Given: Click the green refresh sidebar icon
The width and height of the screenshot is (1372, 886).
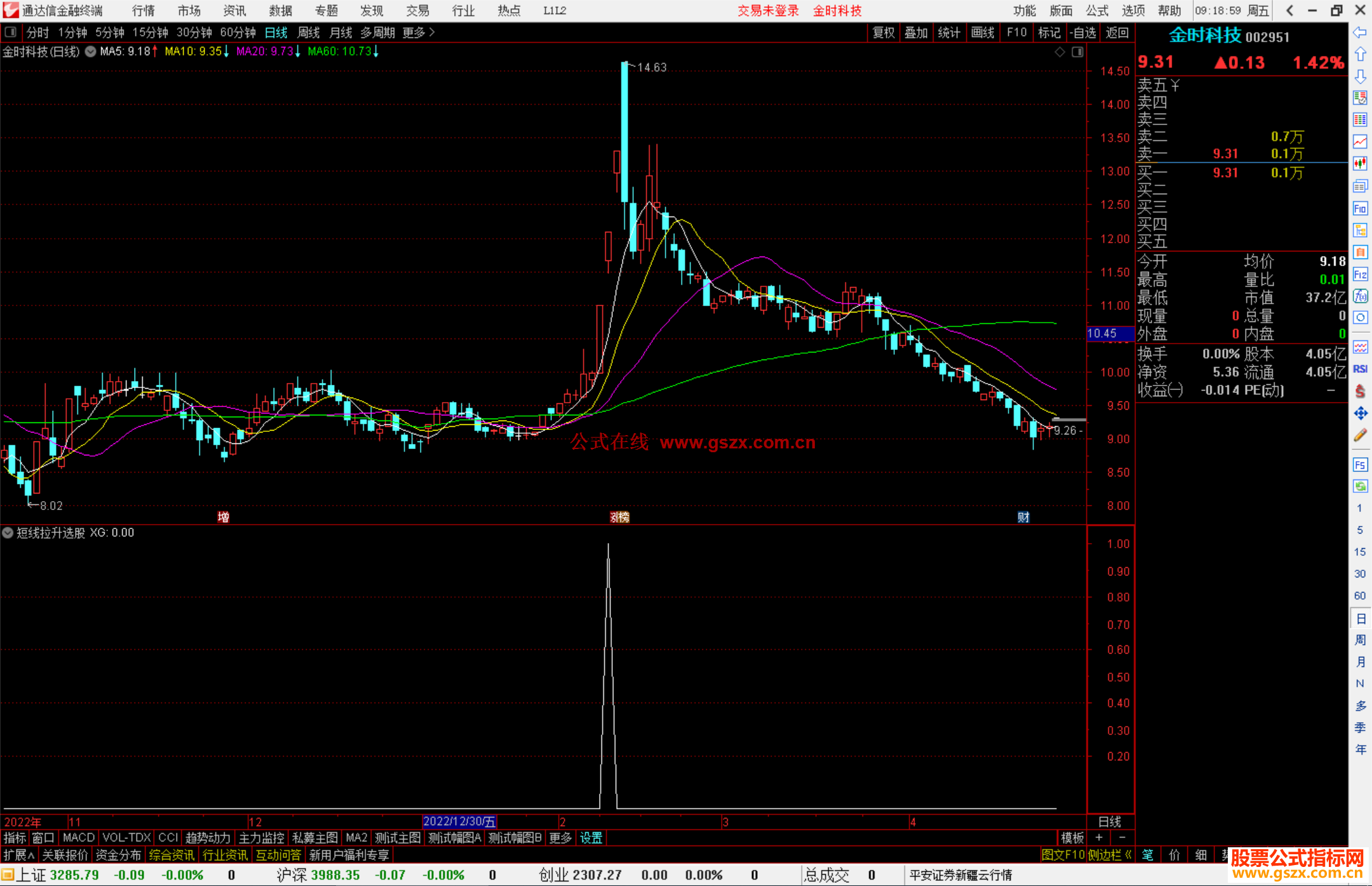Looking at the screenshot, I should pos(1360,487).
